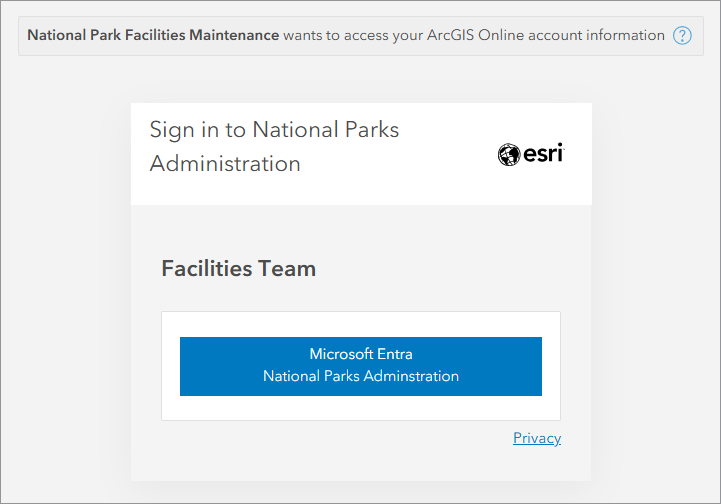This screenshot has width=721, height=504.
Task: Click bold 'National Park Facilities Maintenance' text
Action: click(x=153, y=35)
